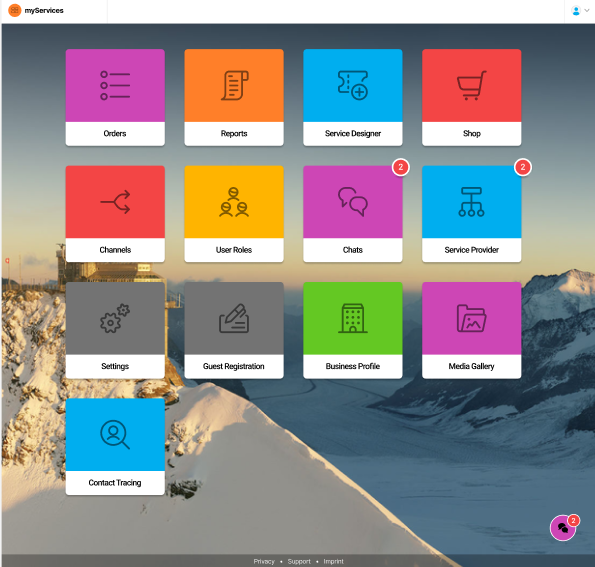Open the Imprint footer link
This screenshot has width=595, height=567.
point(334,561)
